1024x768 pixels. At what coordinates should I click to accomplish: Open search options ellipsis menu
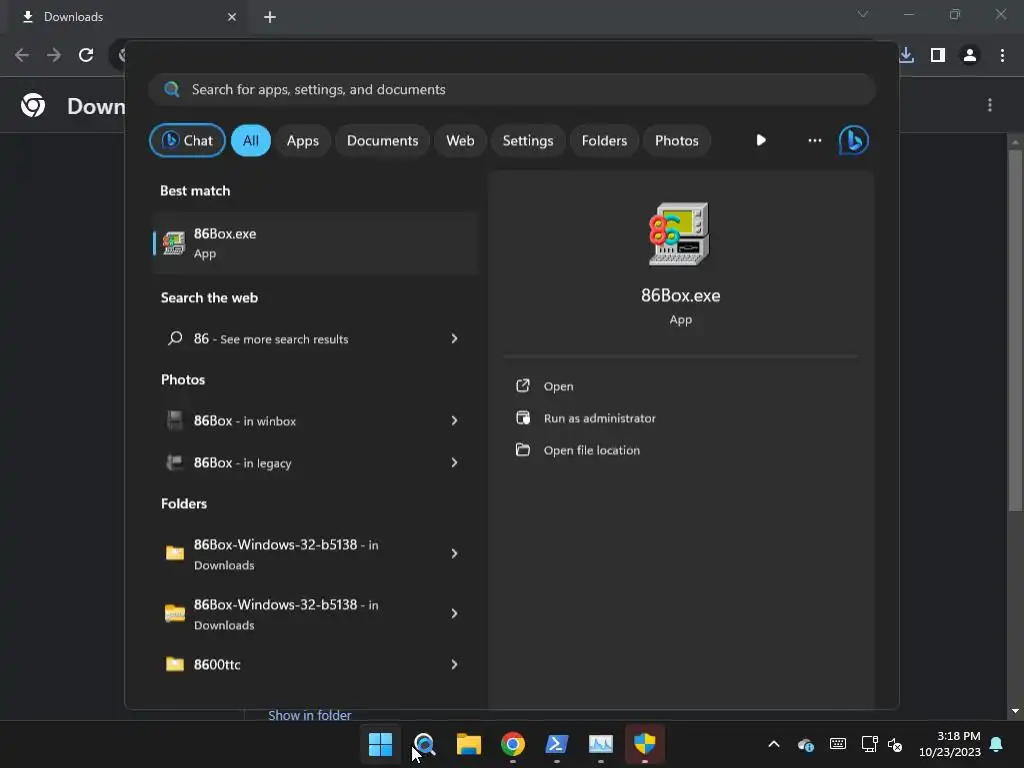click(814, 140)
